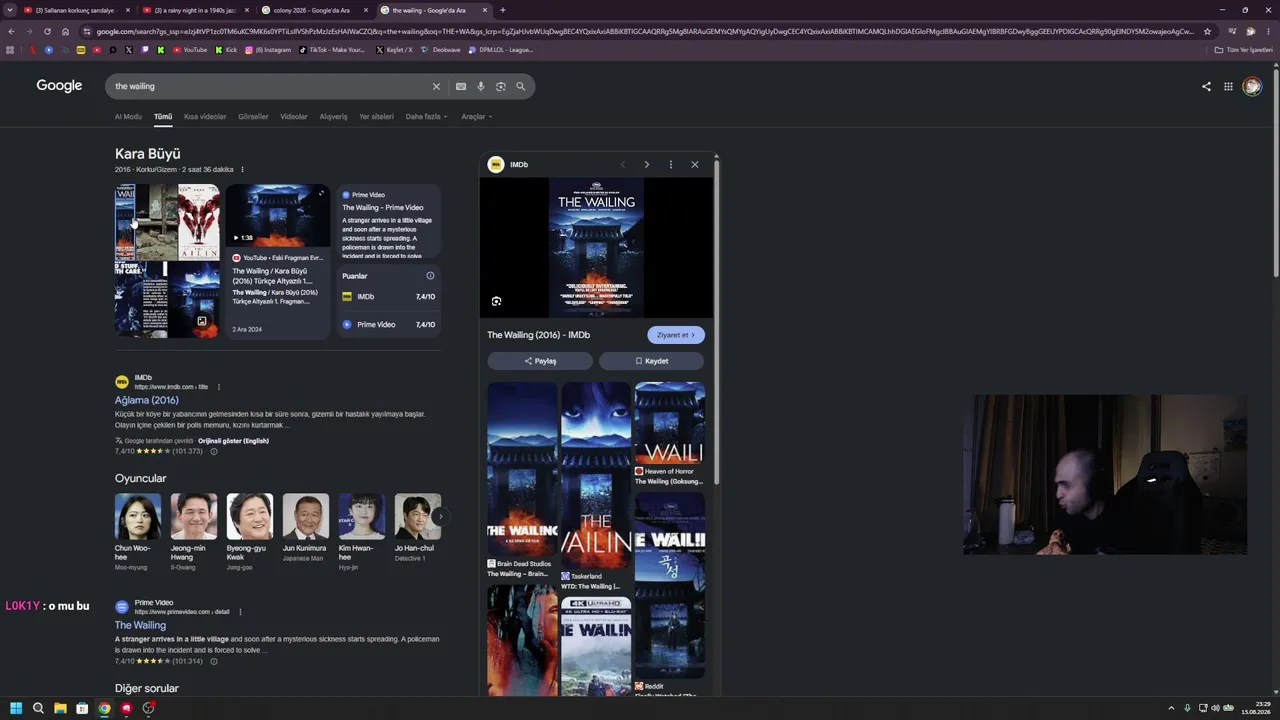Switch to the colony 2026 browser tab
Screen dimensions: 1280x720
click(315, 10)
